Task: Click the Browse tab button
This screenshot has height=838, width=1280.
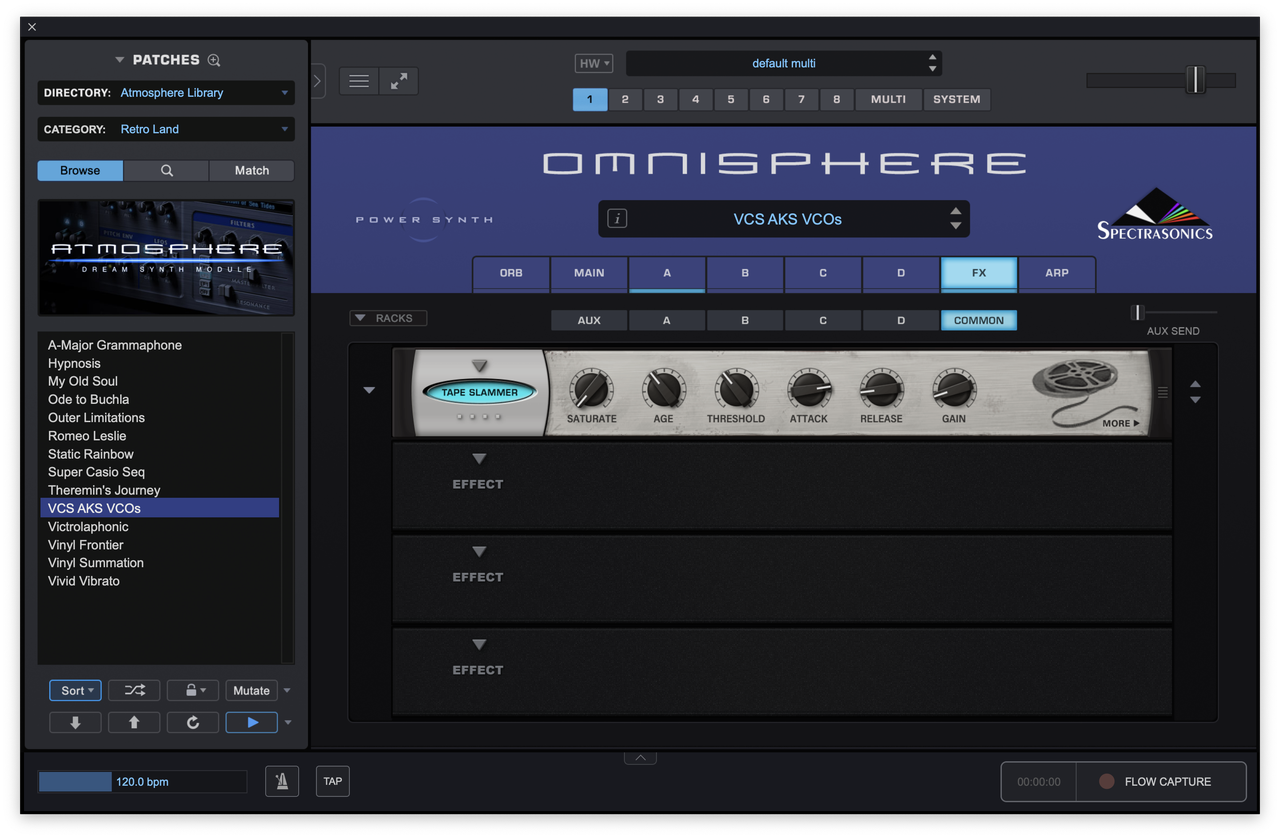Action: [80, 171]
